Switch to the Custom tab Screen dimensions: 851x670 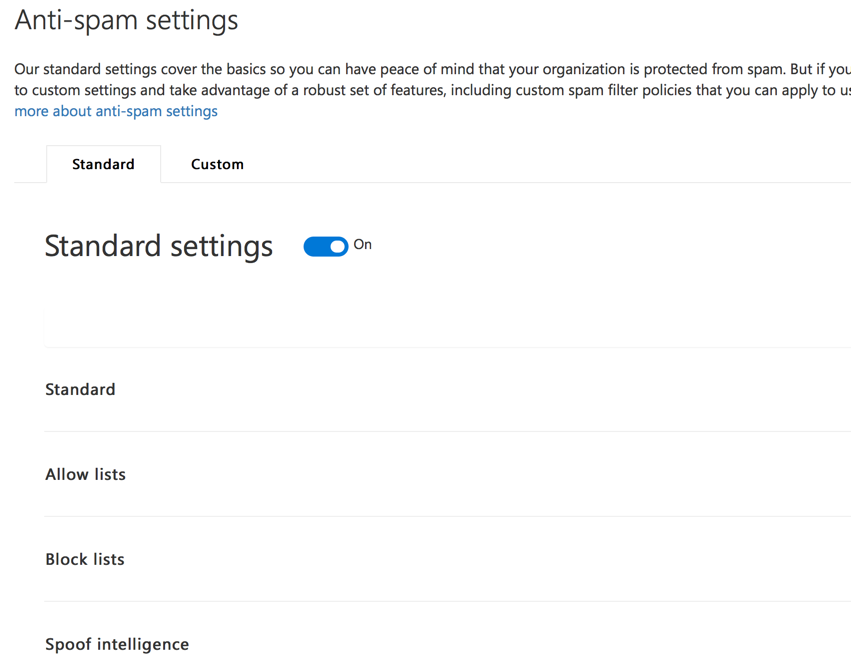click(217, 164)
